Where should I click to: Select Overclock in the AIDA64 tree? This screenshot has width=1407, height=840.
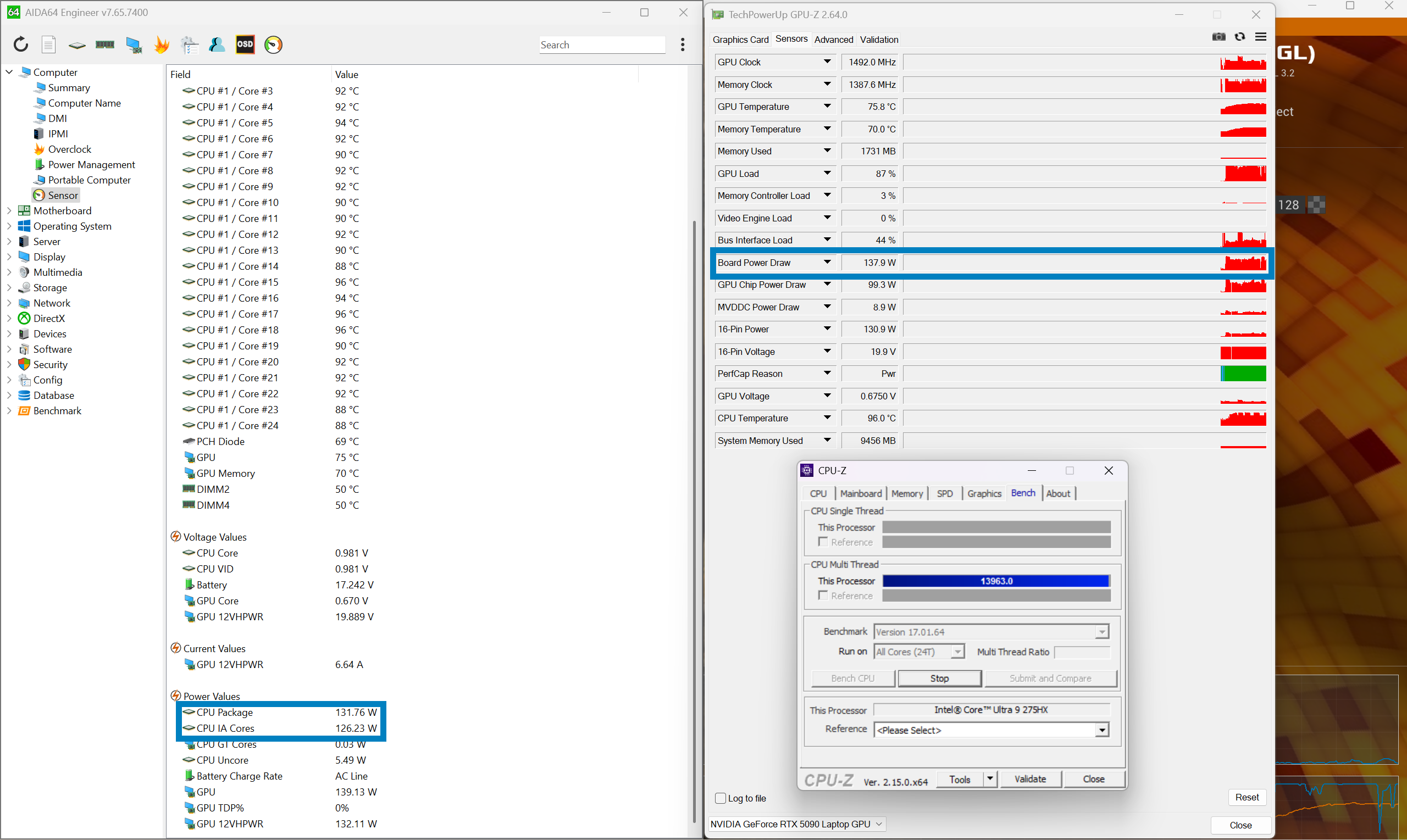click(70, 149)
